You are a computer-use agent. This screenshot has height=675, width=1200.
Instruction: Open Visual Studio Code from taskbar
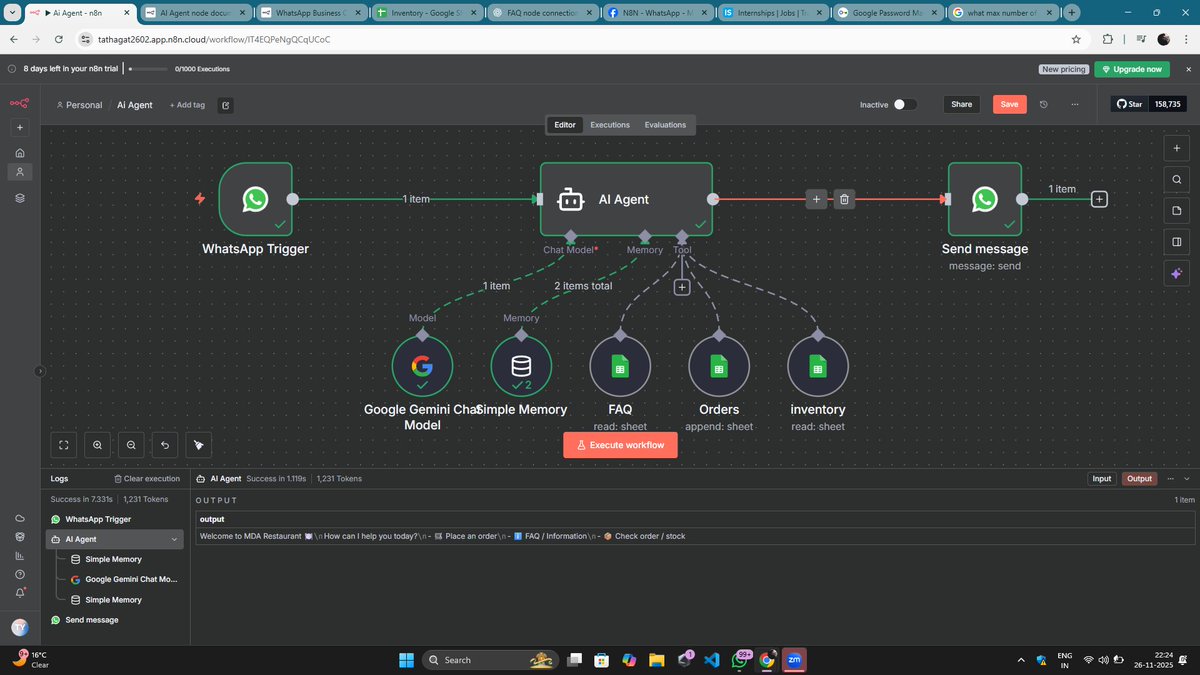[712, 660]
